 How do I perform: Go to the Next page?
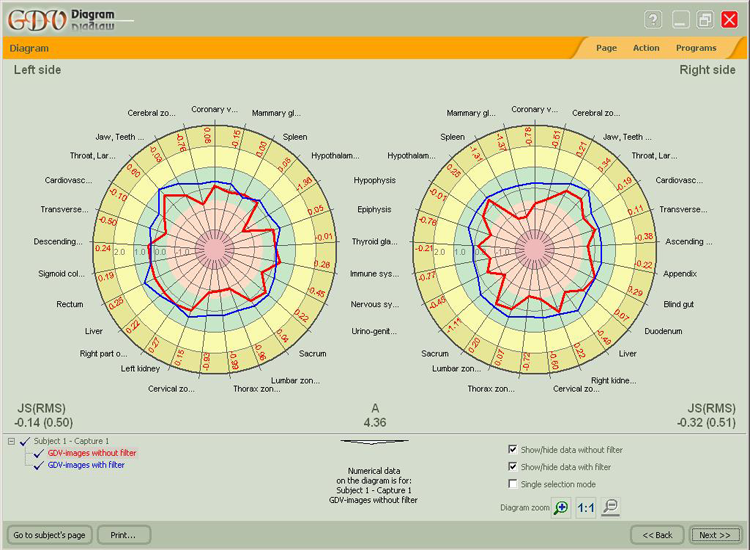[x=714, y=535]
